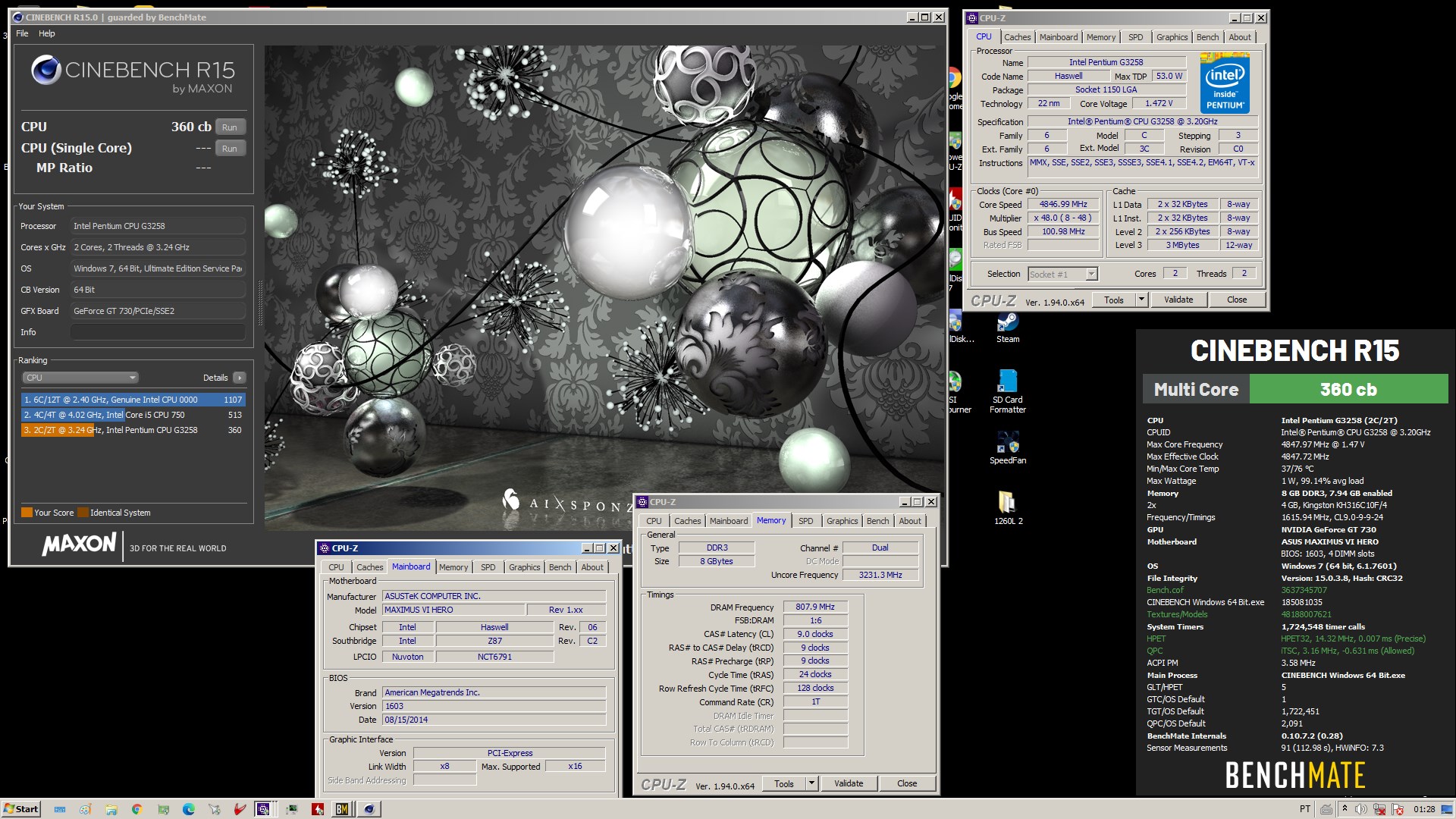Viewport: 1456px width, 819px height.
Task: Click Validate in top CPU-Z window
Action: tap(1178, 300)
